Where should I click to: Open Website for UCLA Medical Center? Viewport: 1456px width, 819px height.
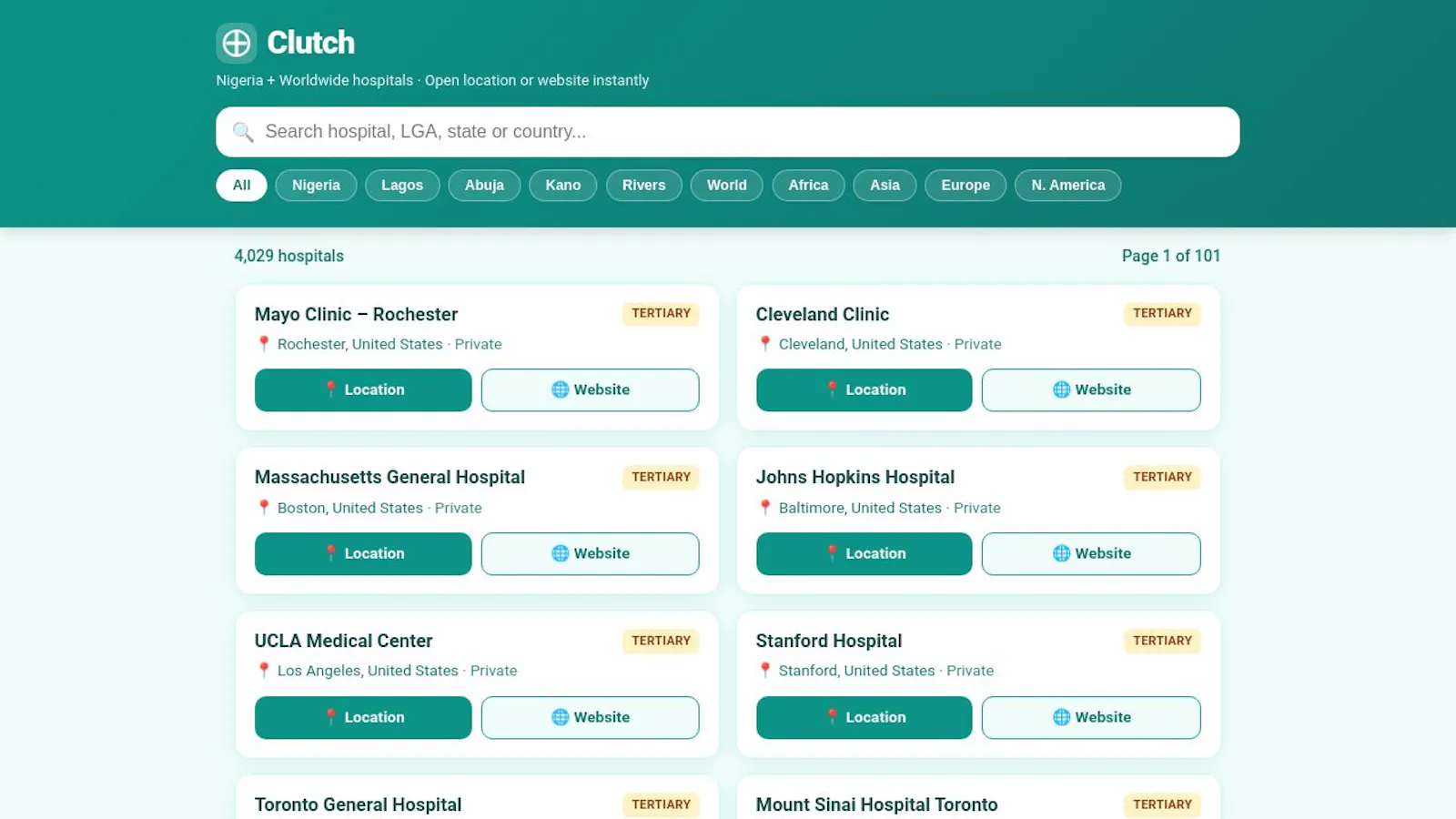591,717
